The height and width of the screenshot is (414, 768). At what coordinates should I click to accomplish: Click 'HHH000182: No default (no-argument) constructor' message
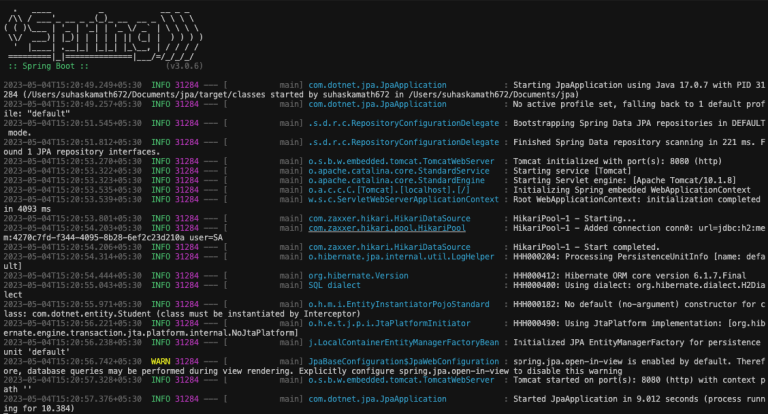point(627,304)
